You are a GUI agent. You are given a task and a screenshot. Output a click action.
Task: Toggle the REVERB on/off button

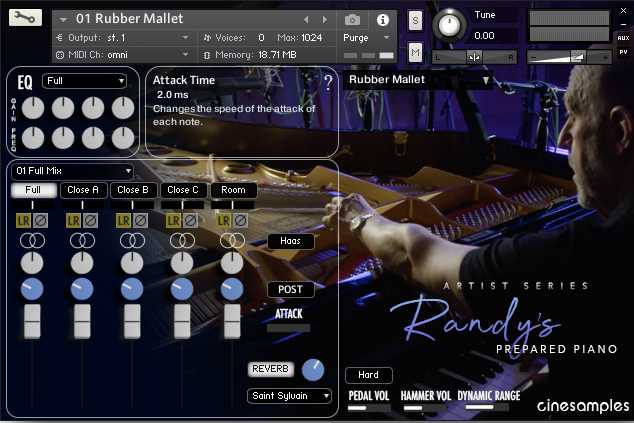[271, 369]
